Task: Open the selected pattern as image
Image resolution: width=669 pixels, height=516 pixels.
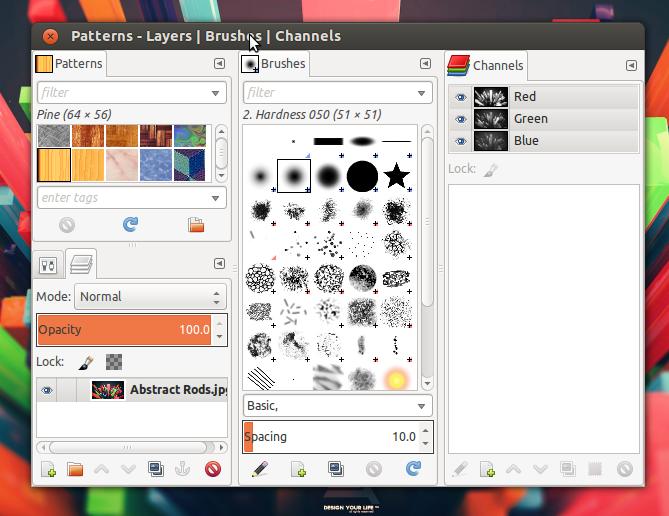Action: [195, 225]
